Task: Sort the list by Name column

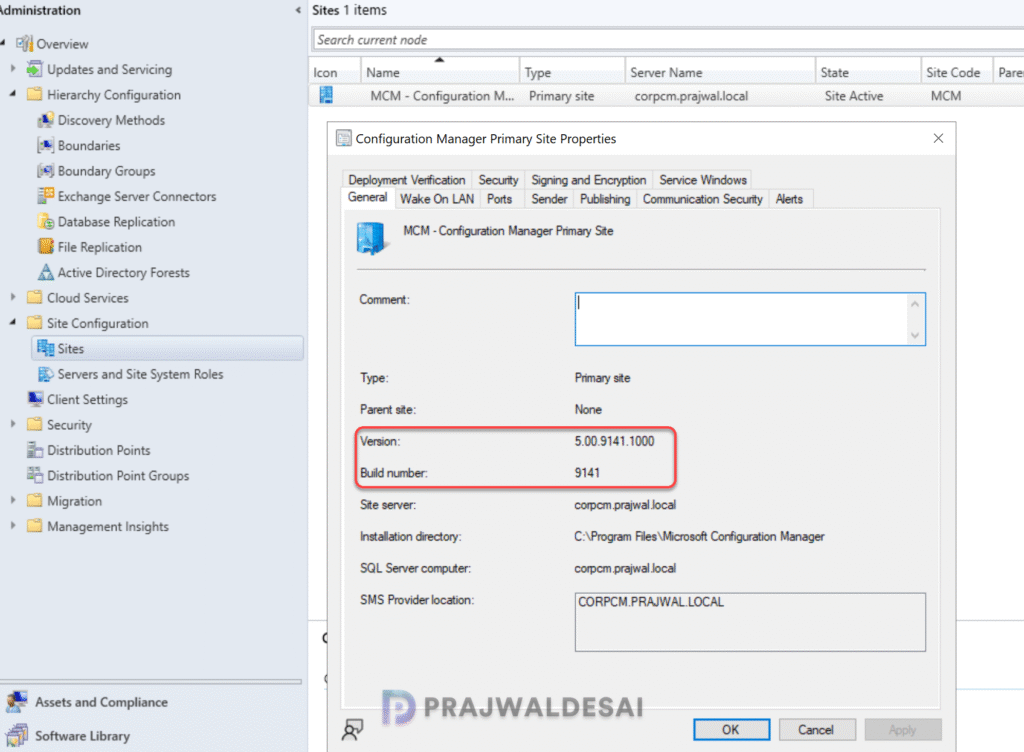Action: coord(440,72)
